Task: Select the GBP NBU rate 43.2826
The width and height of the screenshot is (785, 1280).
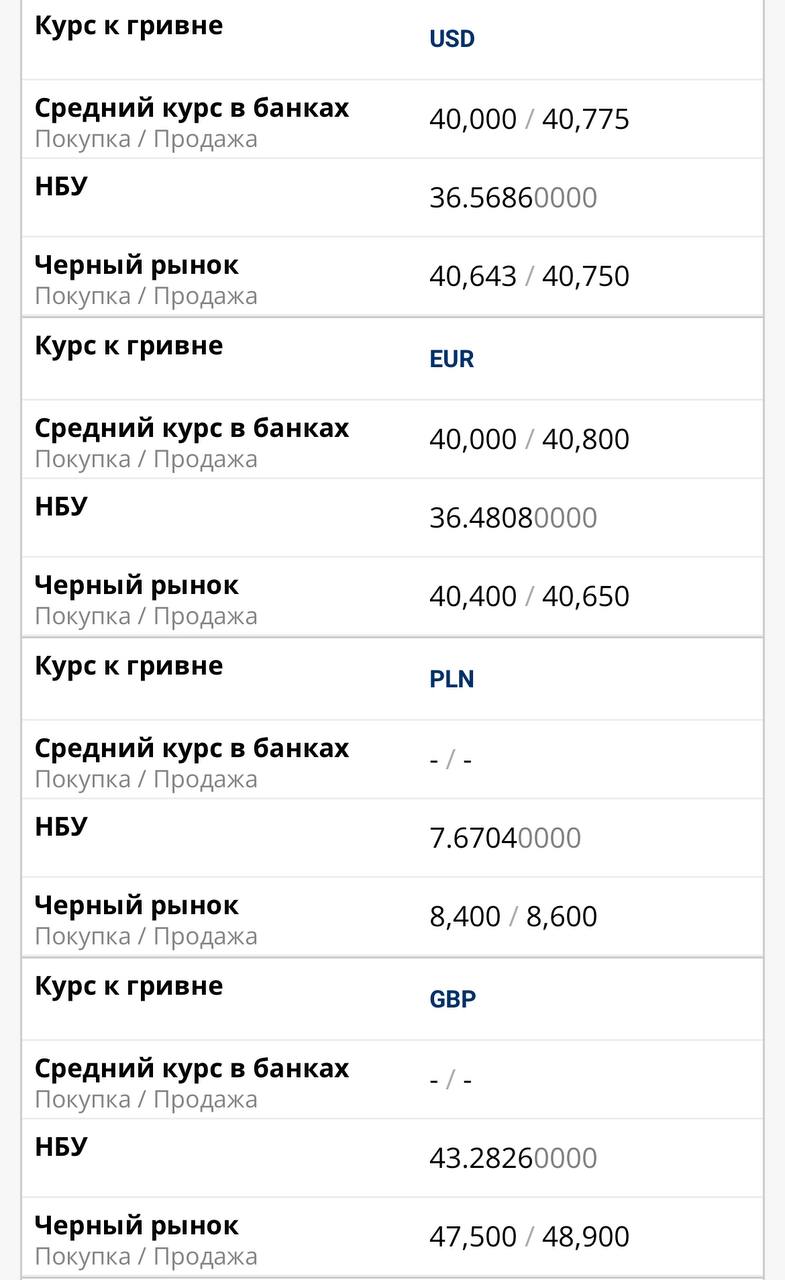Action: 512,1158
